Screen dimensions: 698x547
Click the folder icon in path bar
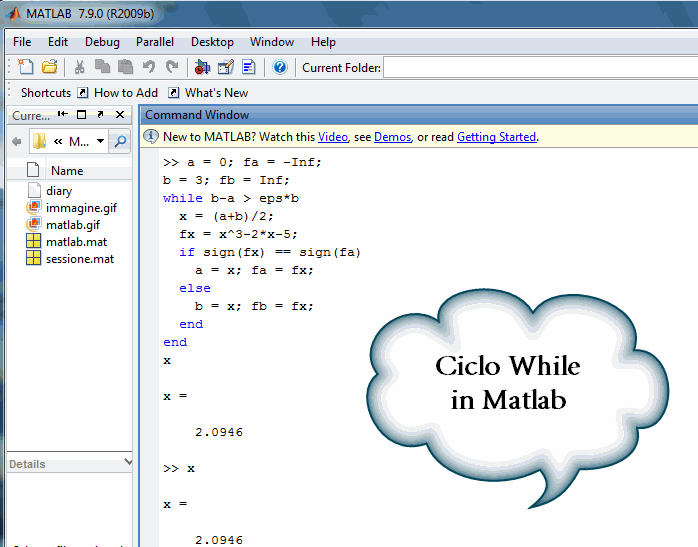click(x=40, y=142)
